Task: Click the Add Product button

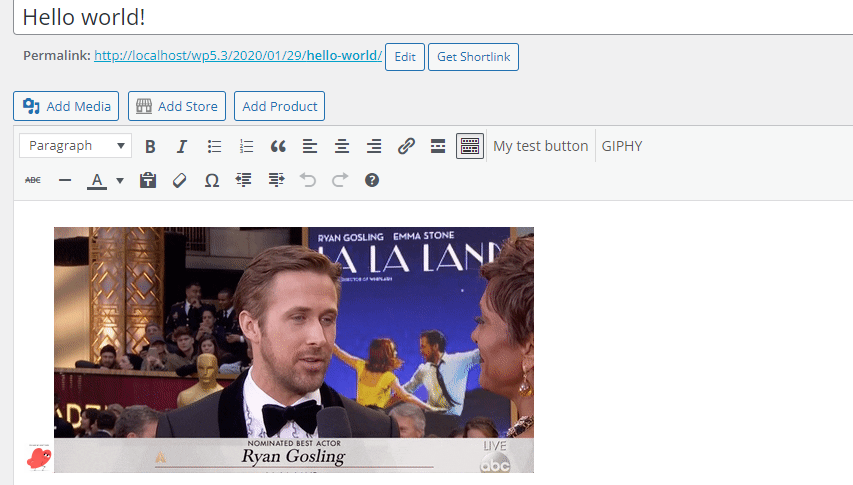Action: (280, 106)
